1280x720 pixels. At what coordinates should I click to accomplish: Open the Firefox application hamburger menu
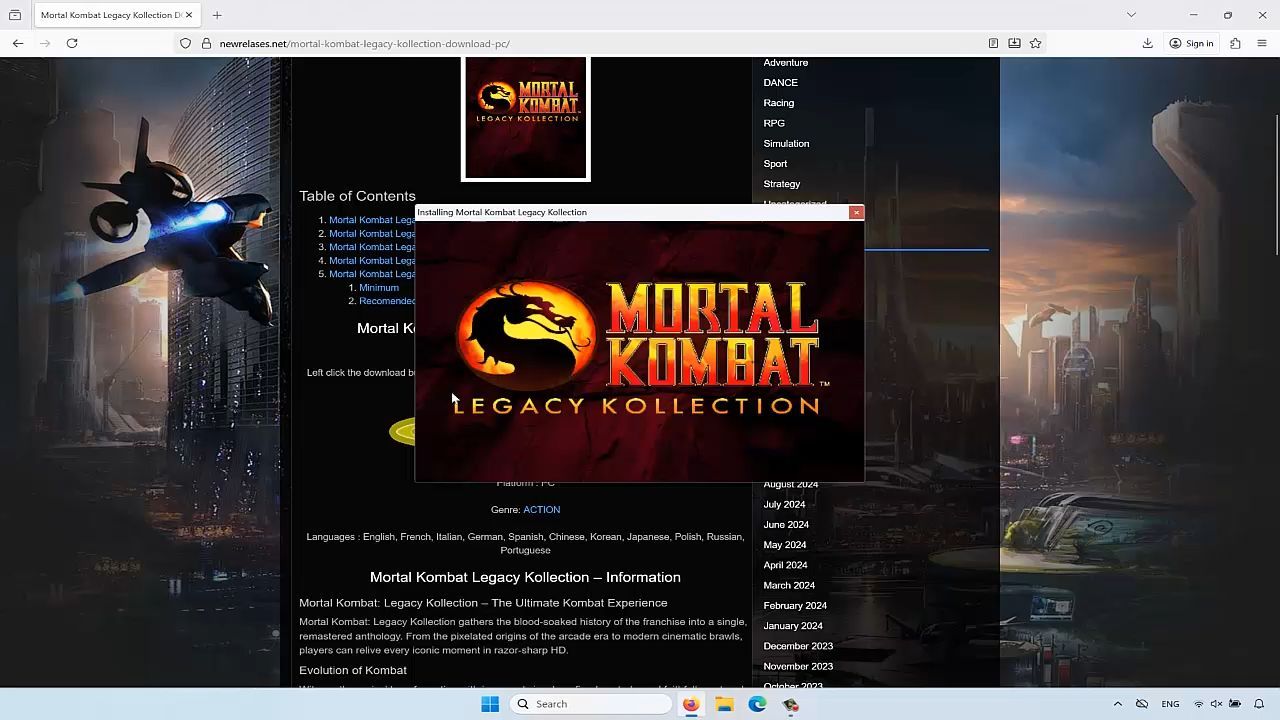point(1261,43)
